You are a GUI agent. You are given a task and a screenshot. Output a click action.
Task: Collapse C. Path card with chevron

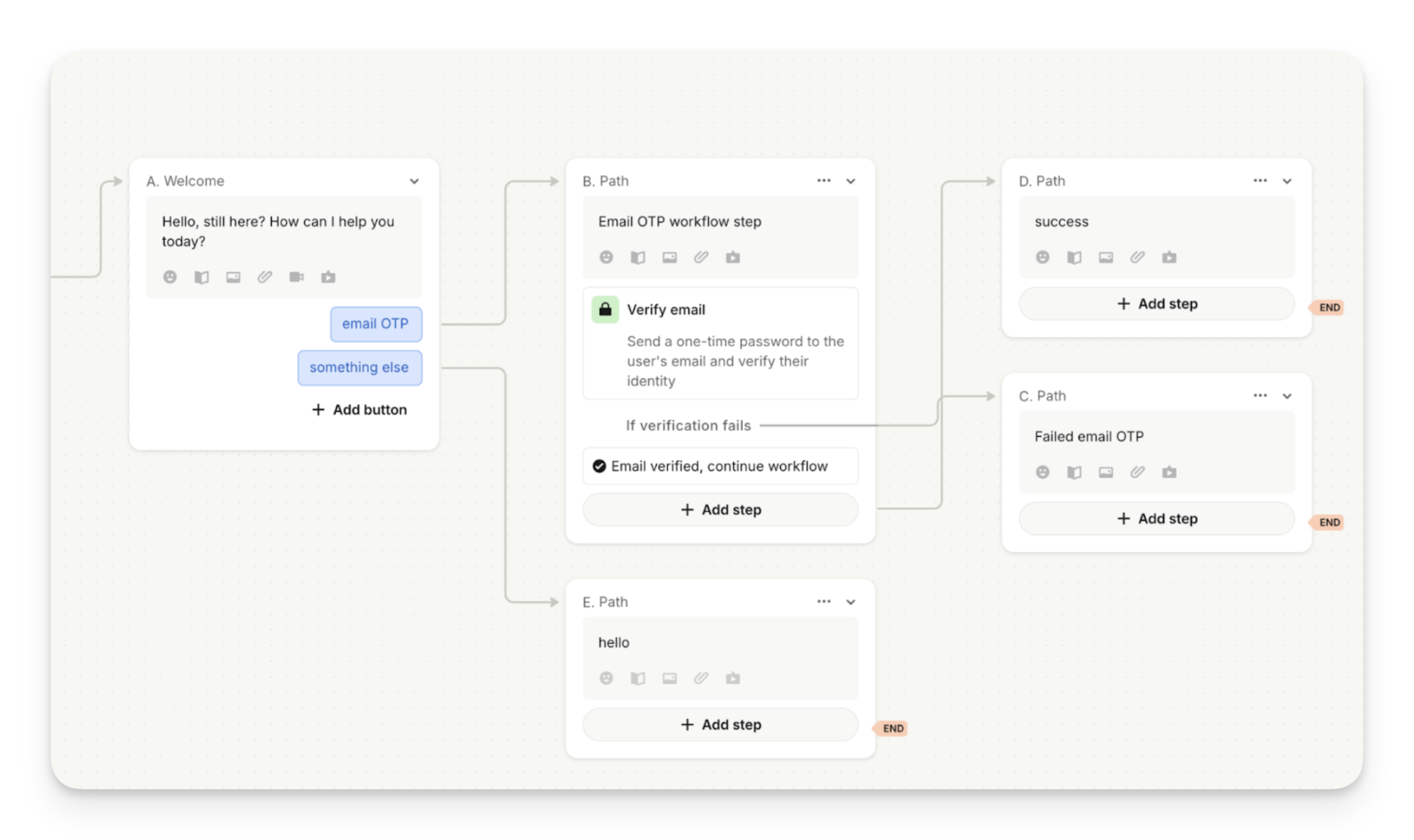click(1287, 396)
